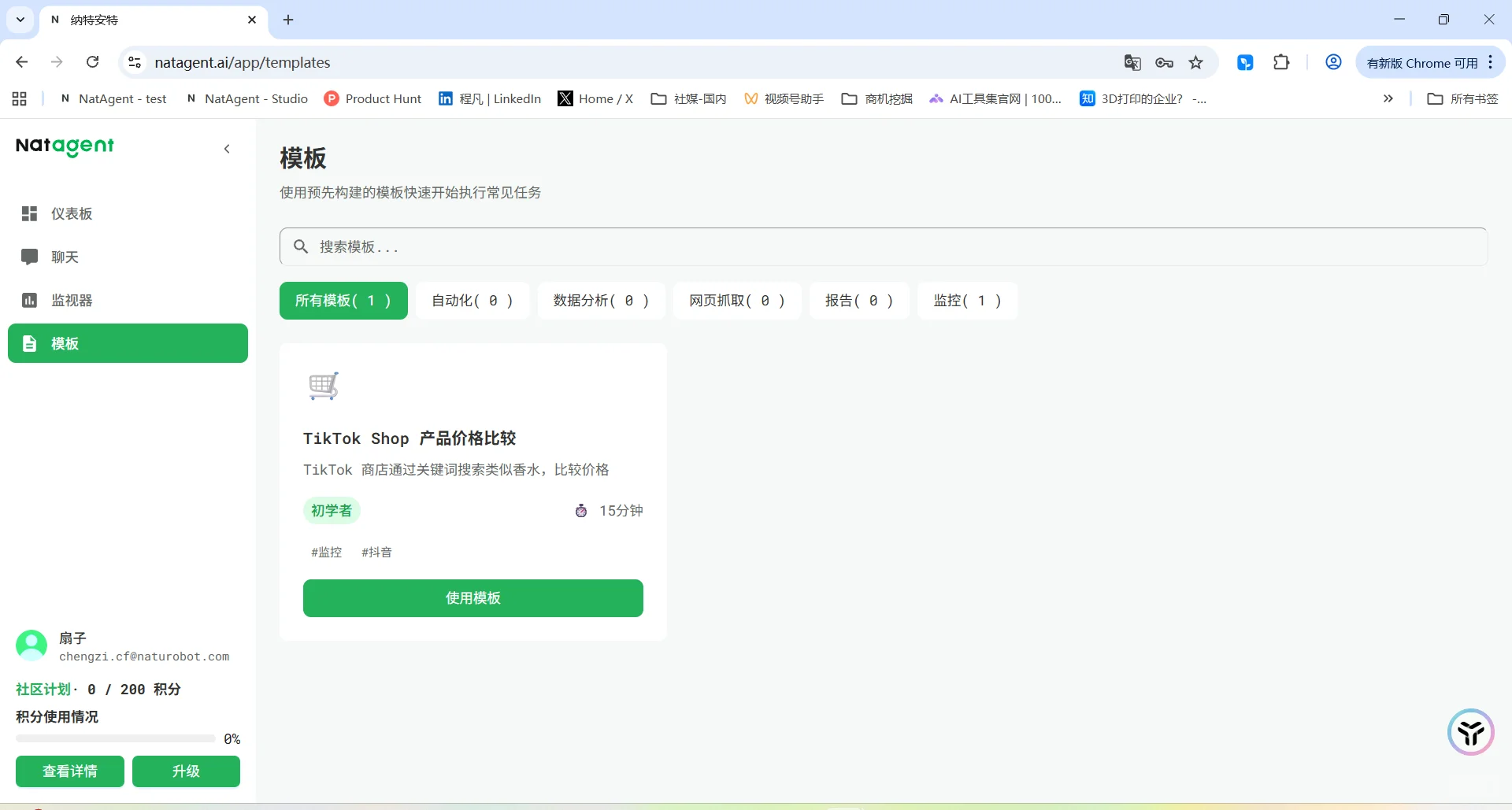
Task: Open a new tab with the plus button
Action: click(x=288, y=20)
